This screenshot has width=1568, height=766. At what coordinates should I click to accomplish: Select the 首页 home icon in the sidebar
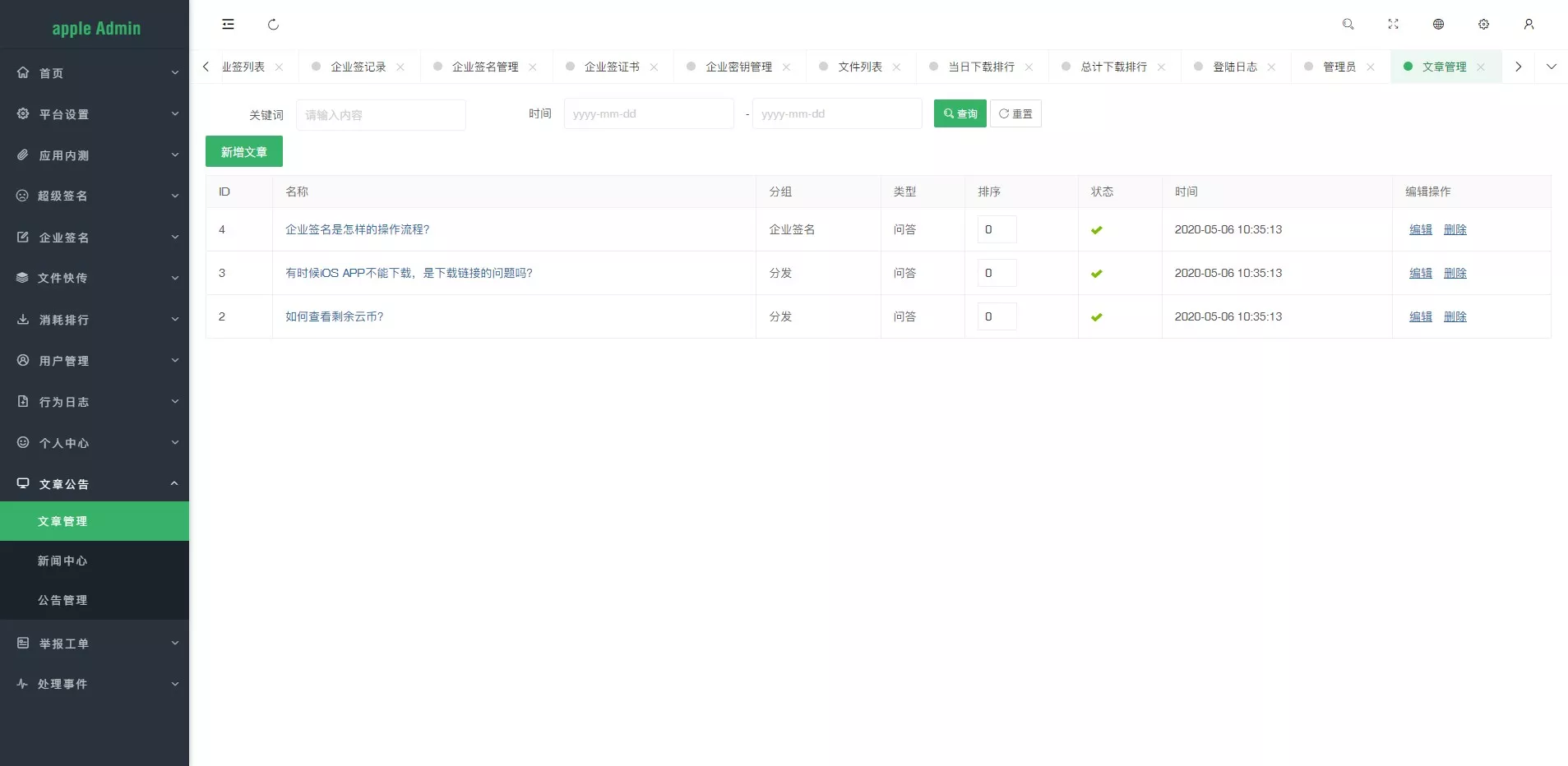(x=23, y=72)
